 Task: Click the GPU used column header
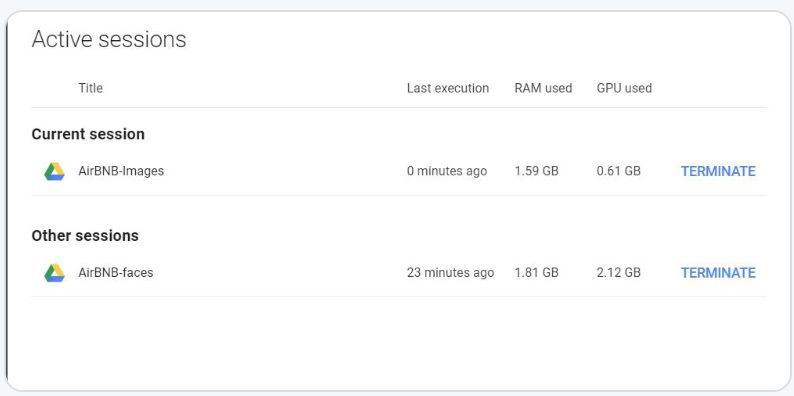[x=624, y=88]
